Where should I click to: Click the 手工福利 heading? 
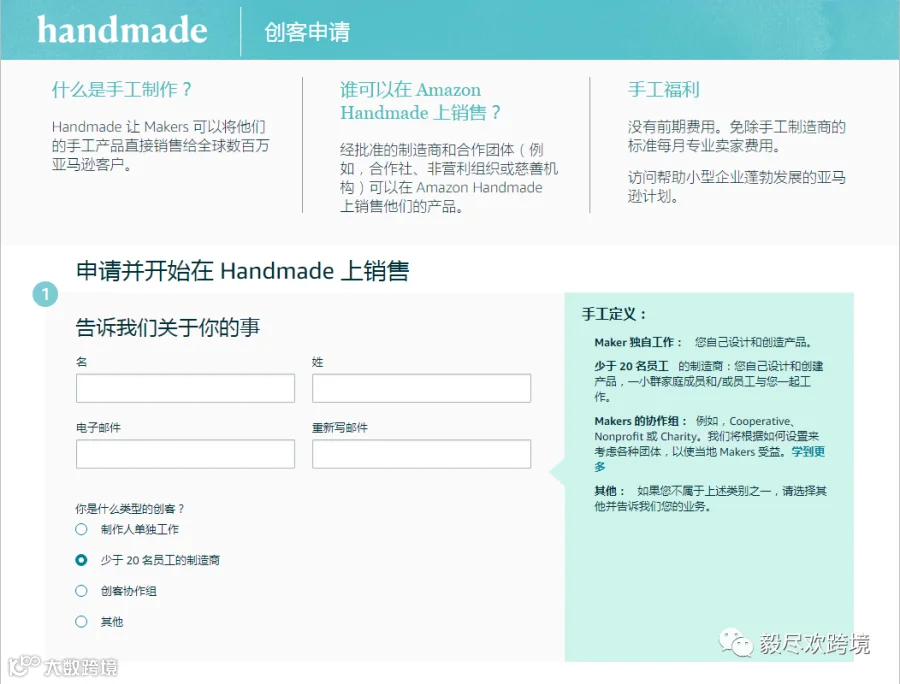coord(664,90)
